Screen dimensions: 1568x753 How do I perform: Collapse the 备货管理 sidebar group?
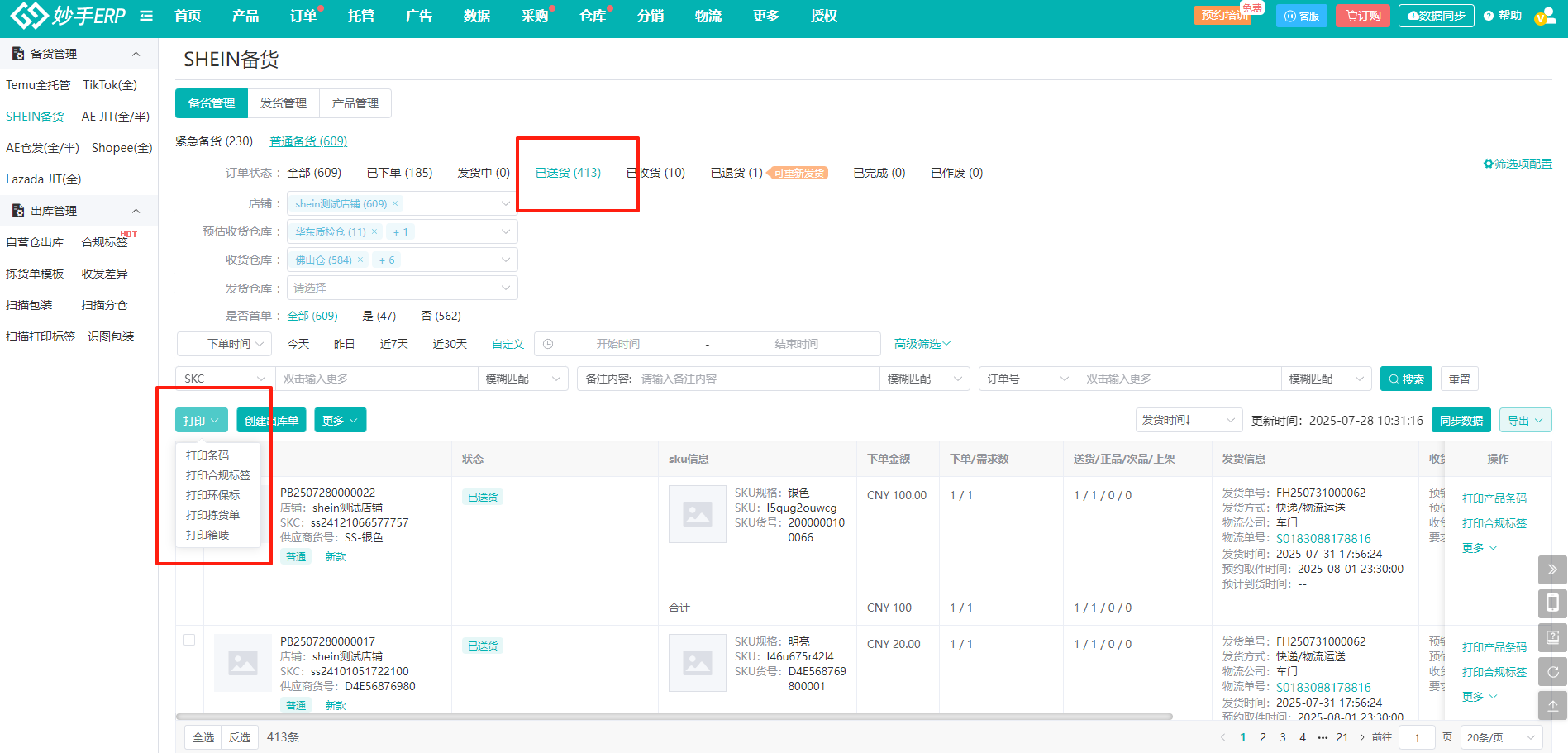click(x=136, y=54)
